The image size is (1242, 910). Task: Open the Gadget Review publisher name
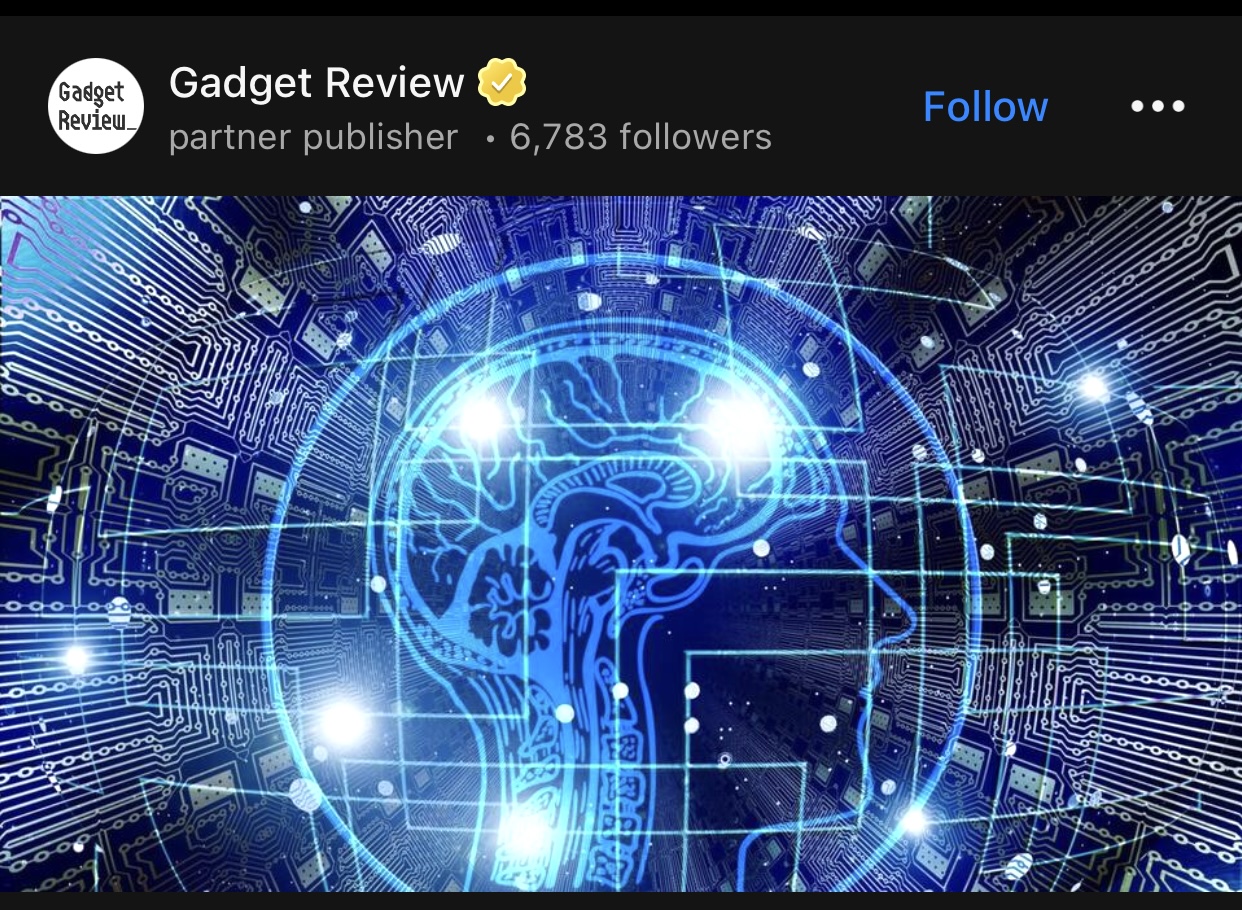click(317, 83)
